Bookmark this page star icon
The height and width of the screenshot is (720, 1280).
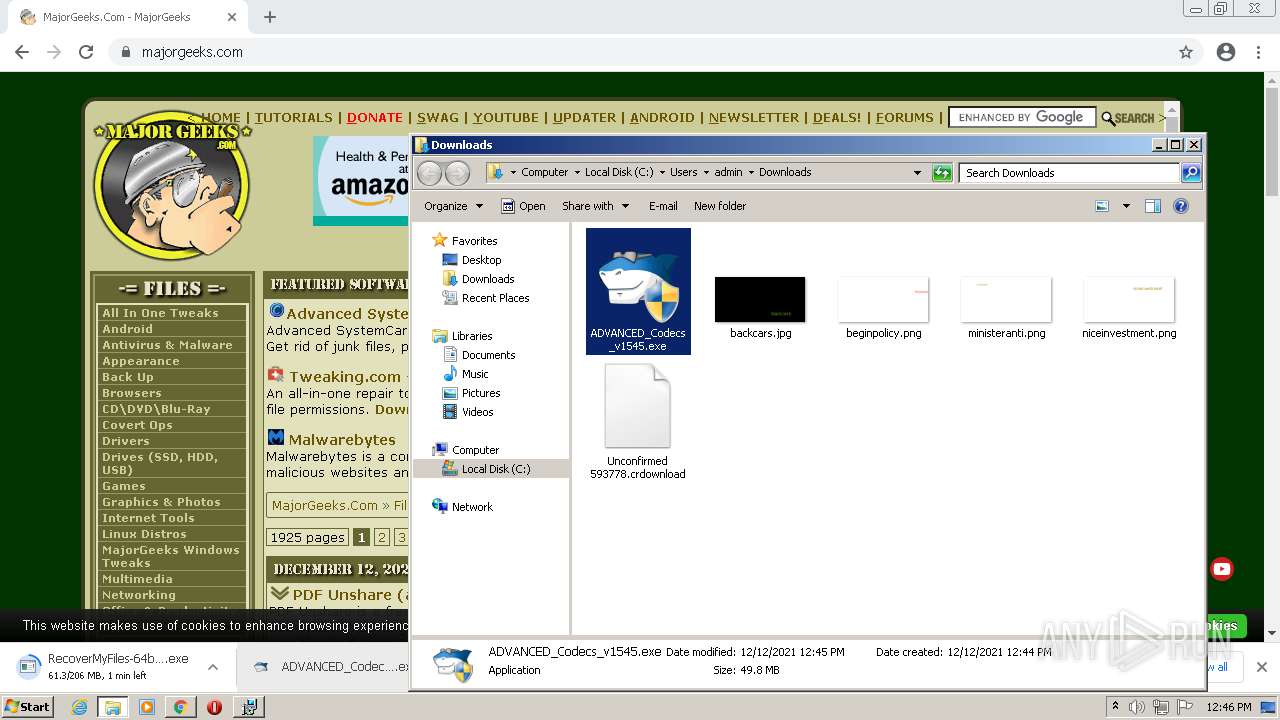[x=1186, y=52]
